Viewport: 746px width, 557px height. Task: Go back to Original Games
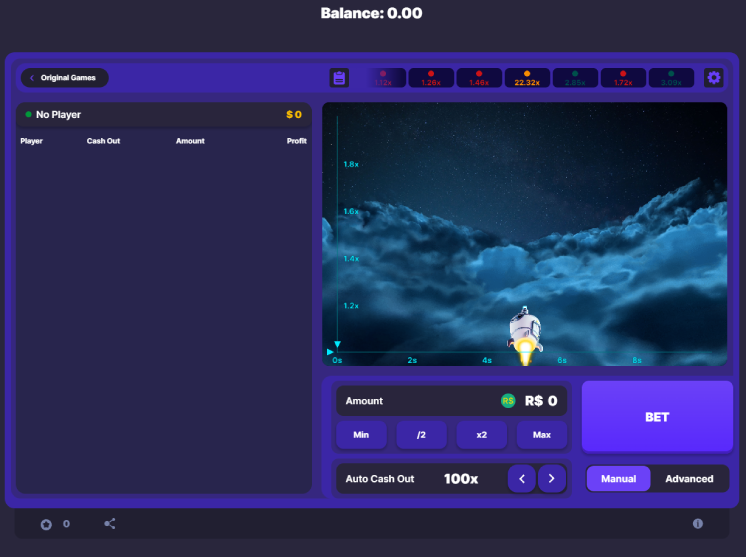pos(64,78)
